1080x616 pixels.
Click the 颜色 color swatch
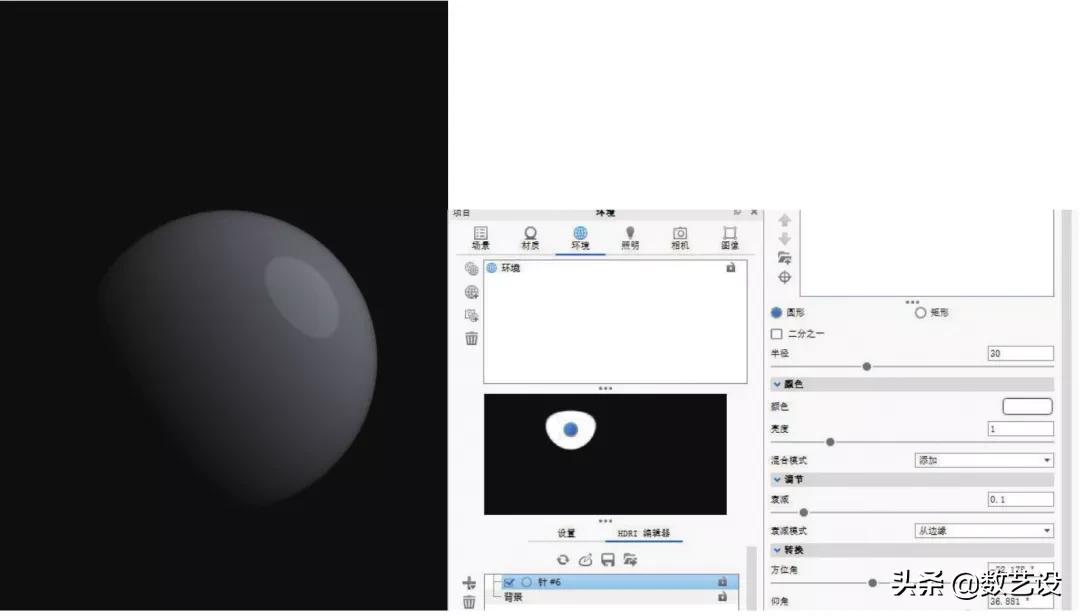[x=1026, y=406]
